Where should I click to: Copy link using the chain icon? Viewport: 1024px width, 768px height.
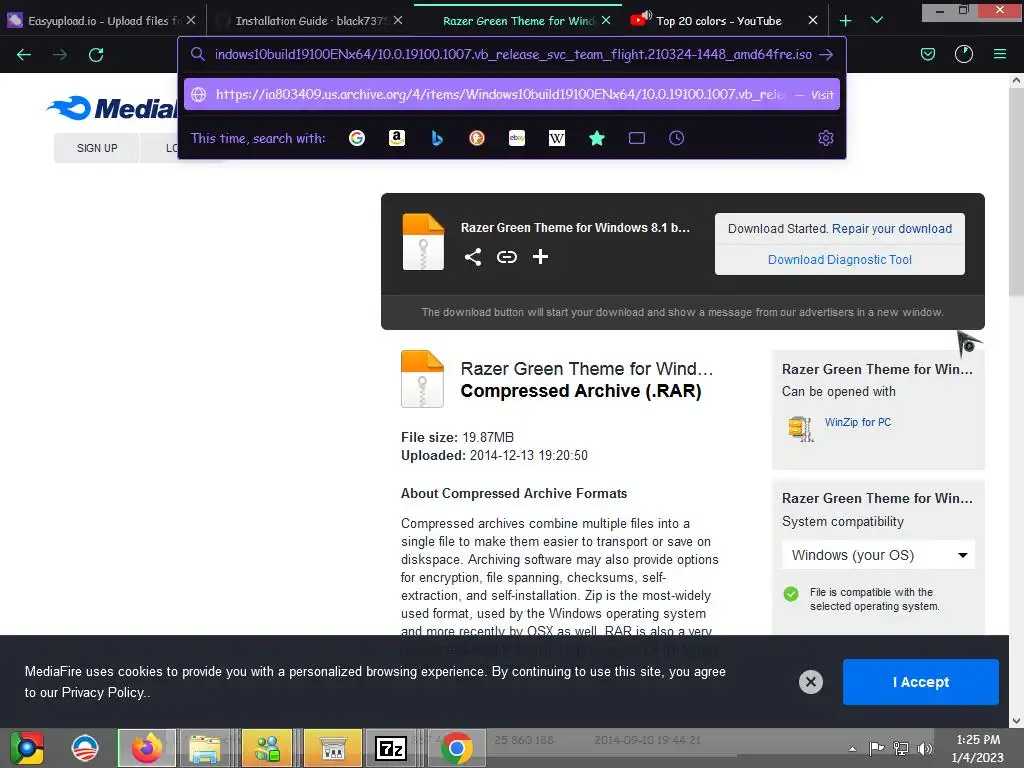(x=507, y=257)
